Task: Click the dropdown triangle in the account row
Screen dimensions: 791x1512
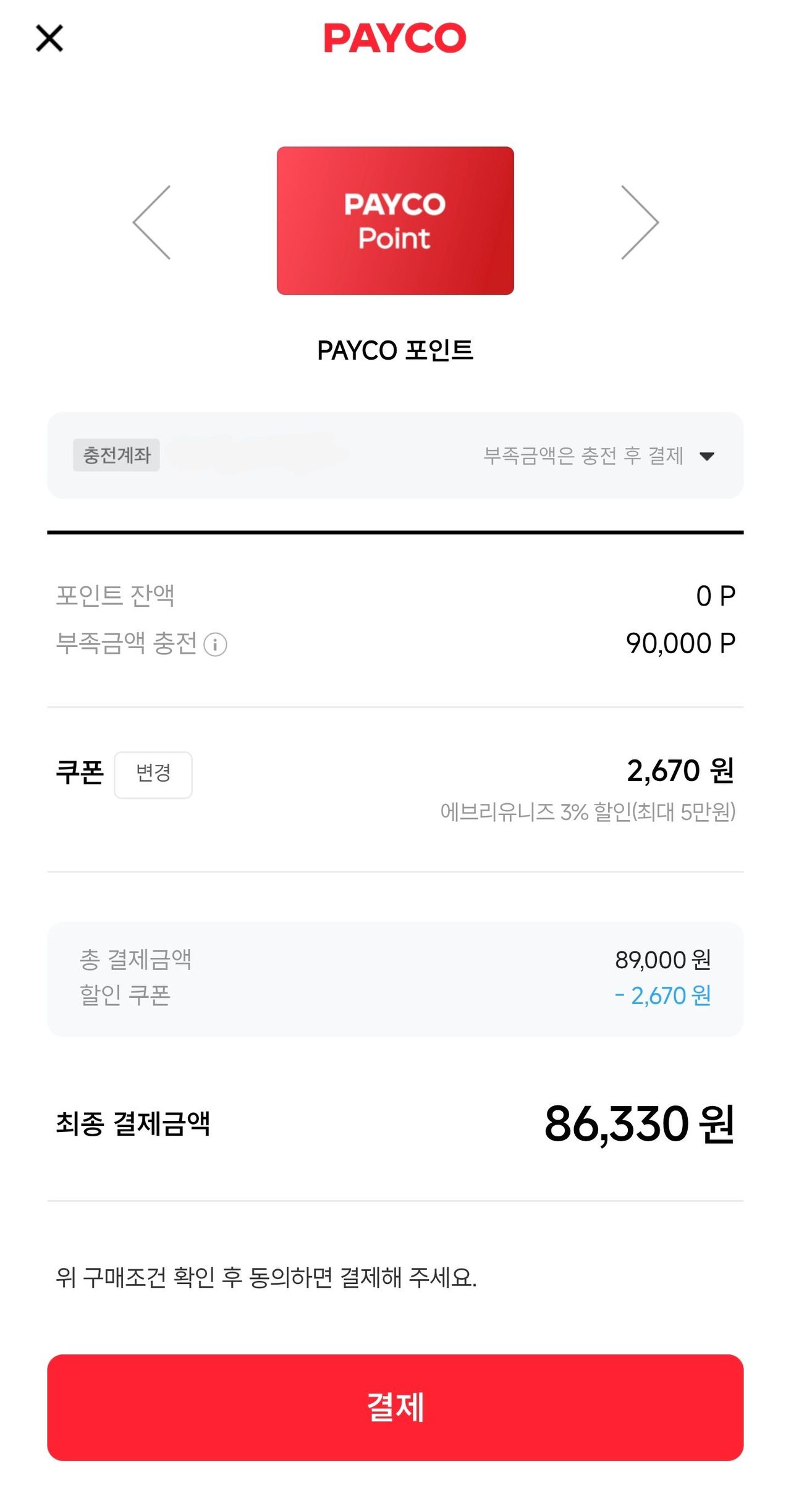Action: click(x=707, y=457)
